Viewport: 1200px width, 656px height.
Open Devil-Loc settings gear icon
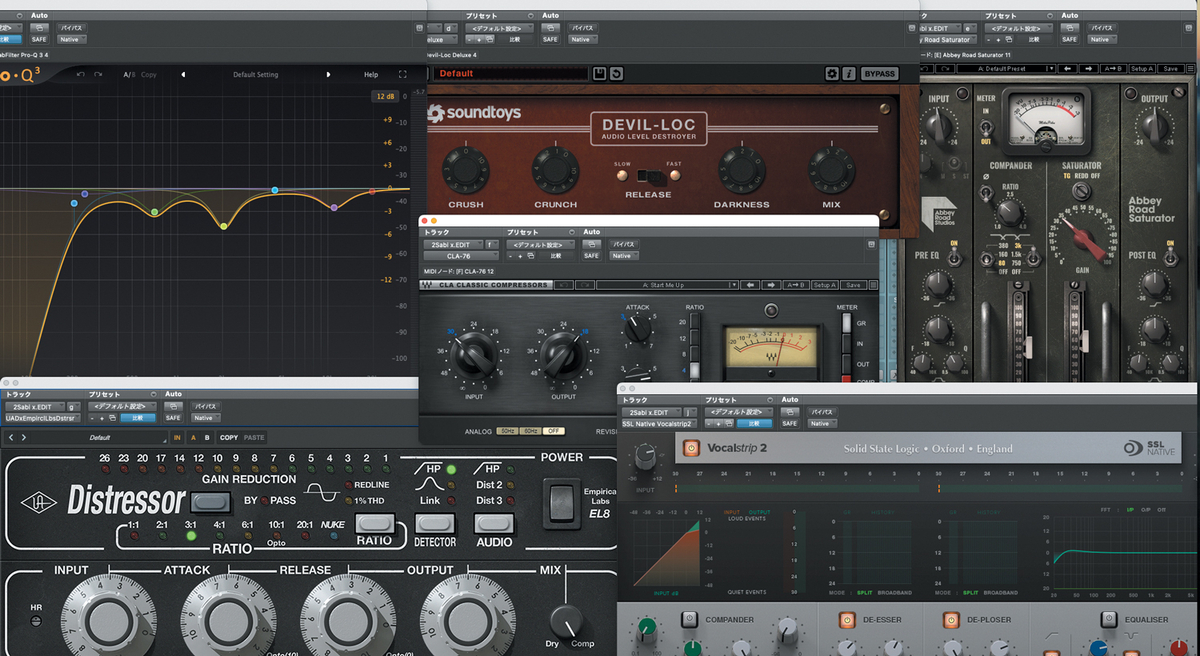(x=832, y=74)
